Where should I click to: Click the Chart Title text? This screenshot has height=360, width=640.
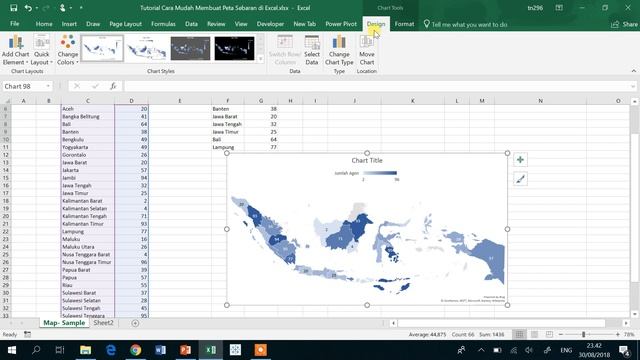click(367, 160)
